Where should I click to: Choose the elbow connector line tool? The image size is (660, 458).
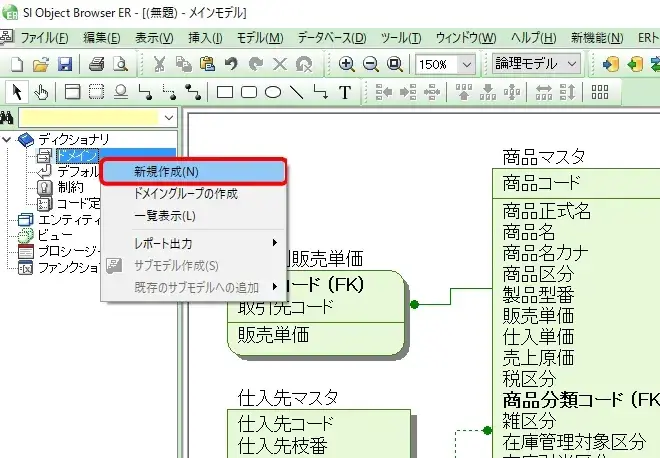coord(321,92)
